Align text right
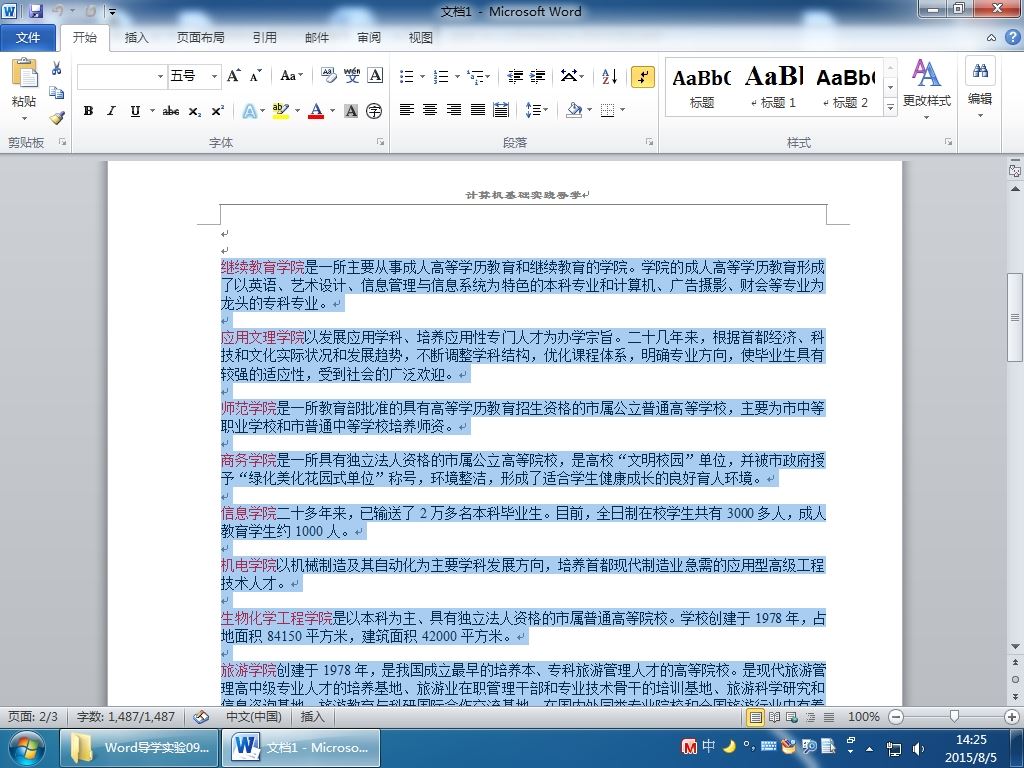The width and height of the screenshot is (1024, 768). 453,110
